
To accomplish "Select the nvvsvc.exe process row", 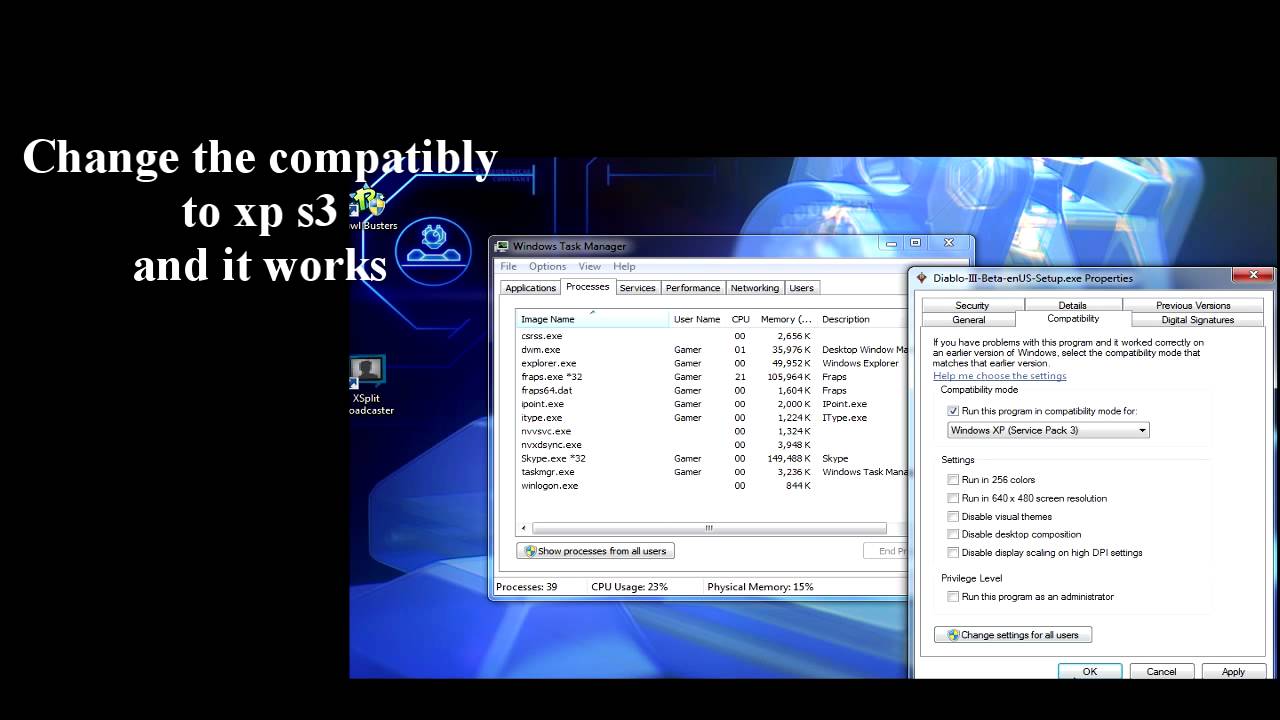I will (x=712, y=431).
